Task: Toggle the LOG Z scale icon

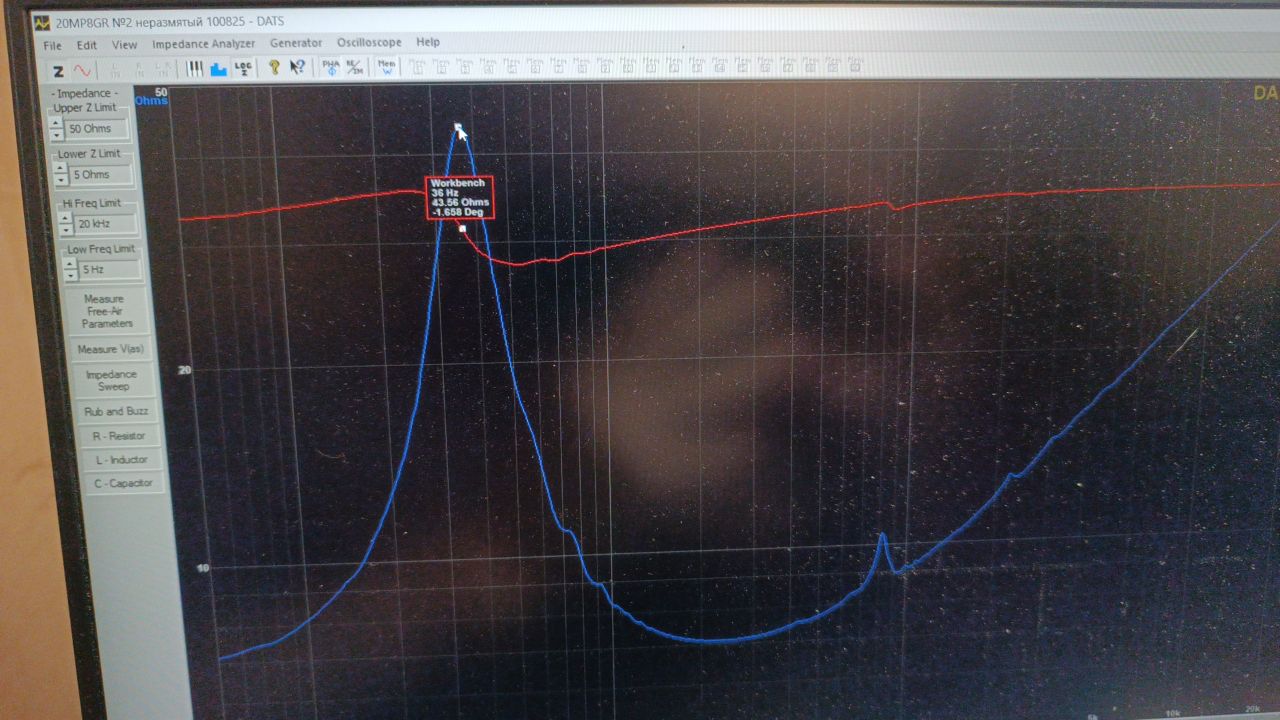Action: pos(243,68)
